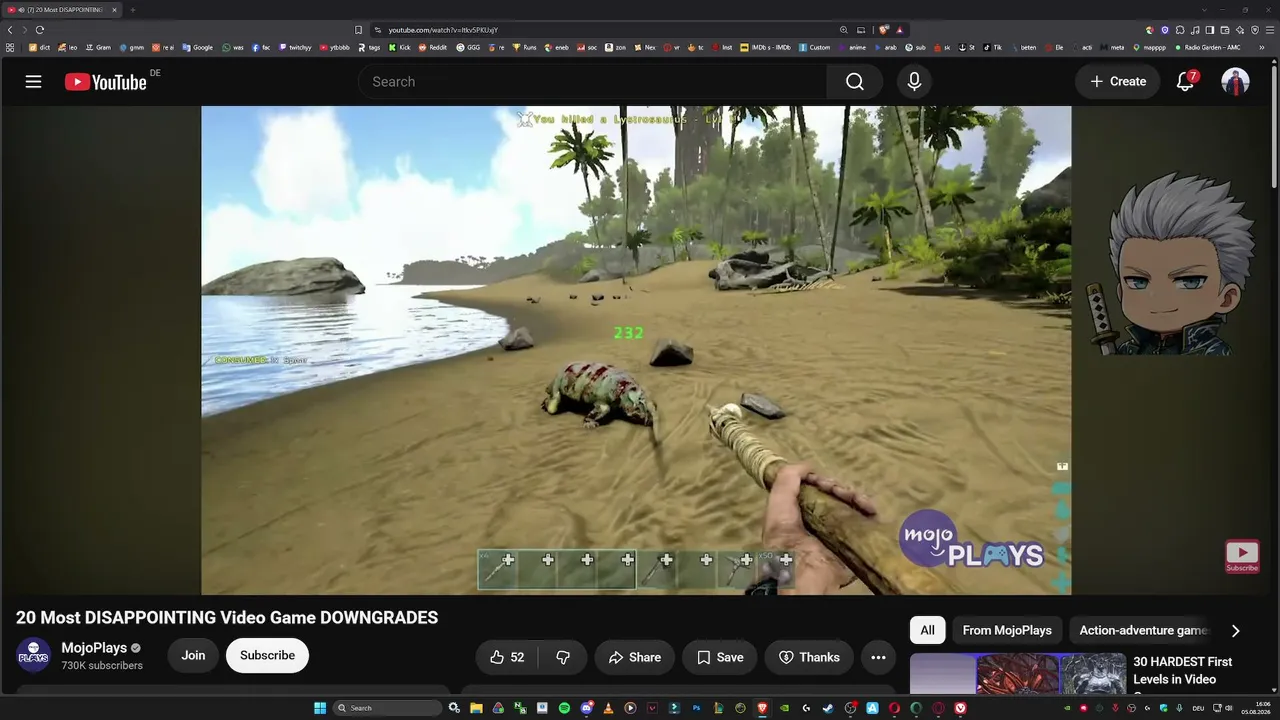
Task: Close the YouTube tab
Action: [114, 10]
